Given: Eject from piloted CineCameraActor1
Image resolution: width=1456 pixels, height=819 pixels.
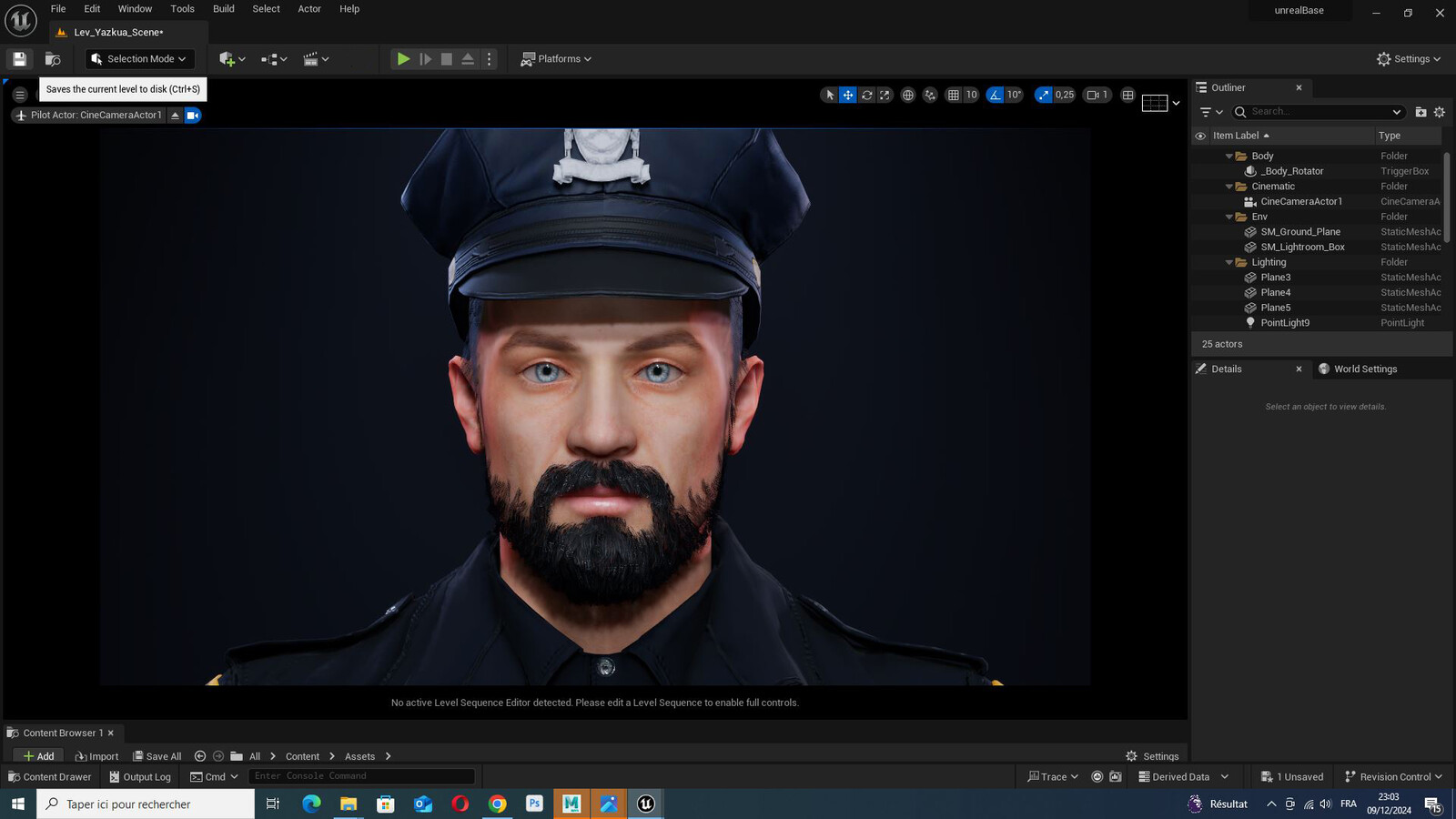Looking at the screenshot, I should coord(176,116).
